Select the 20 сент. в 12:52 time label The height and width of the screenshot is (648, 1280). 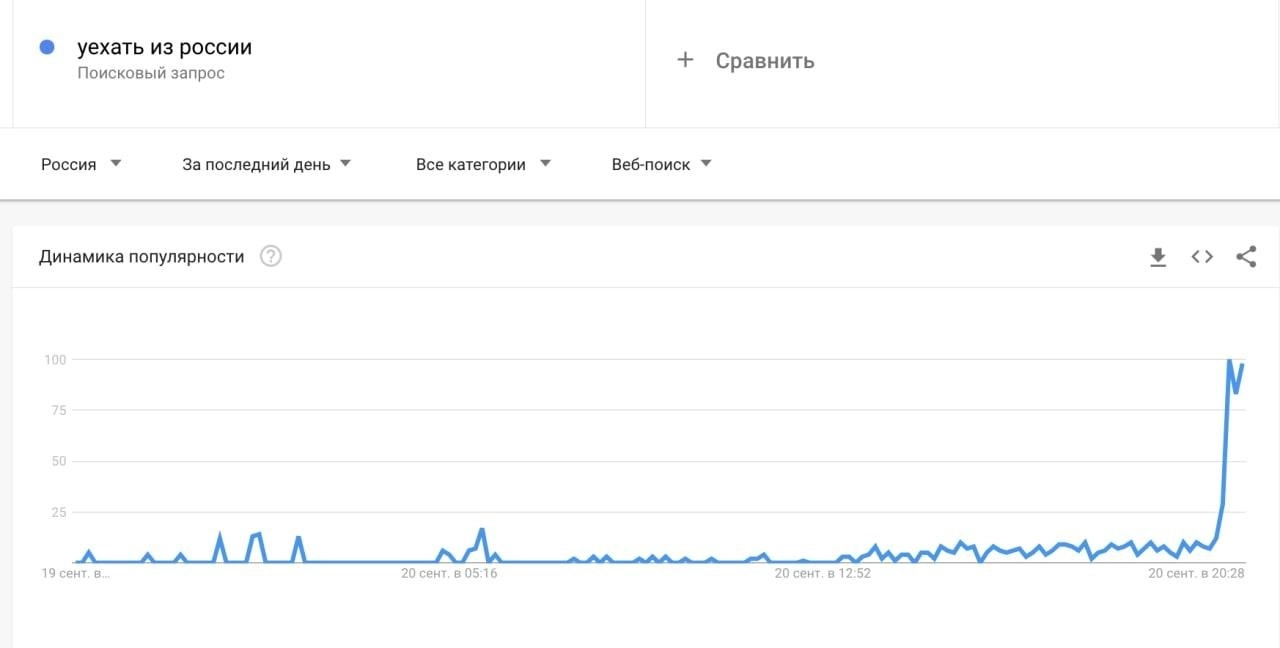pyautogui.click(x=823, y=574)
